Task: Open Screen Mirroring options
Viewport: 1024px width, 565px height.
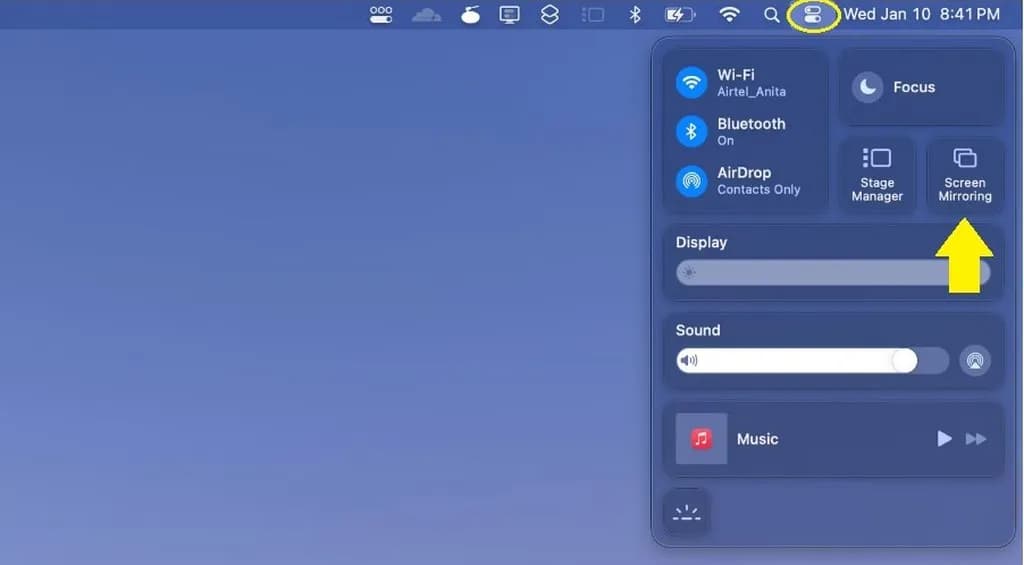Action: coord(964,175)
